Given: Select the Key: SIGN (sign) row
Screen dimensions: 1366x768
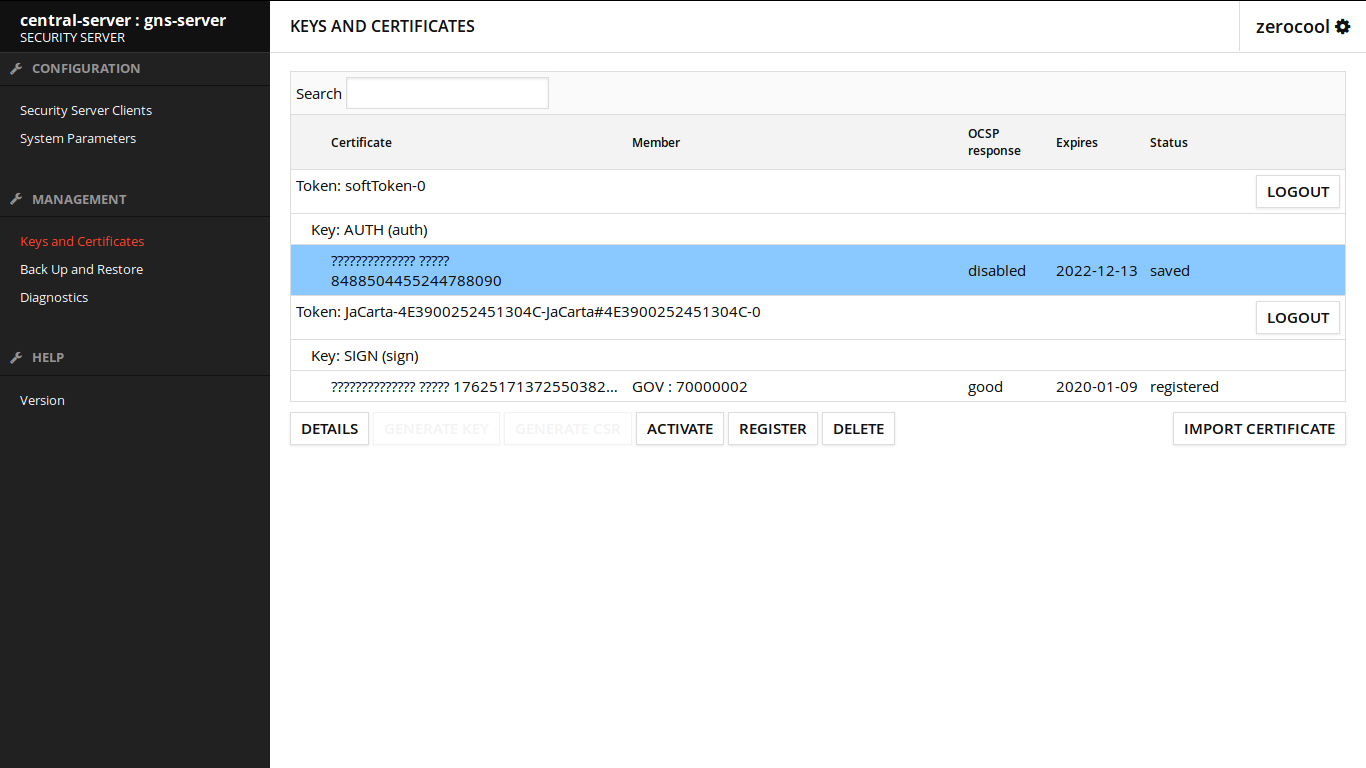Looking at the screenshot, I should (365, 356).
